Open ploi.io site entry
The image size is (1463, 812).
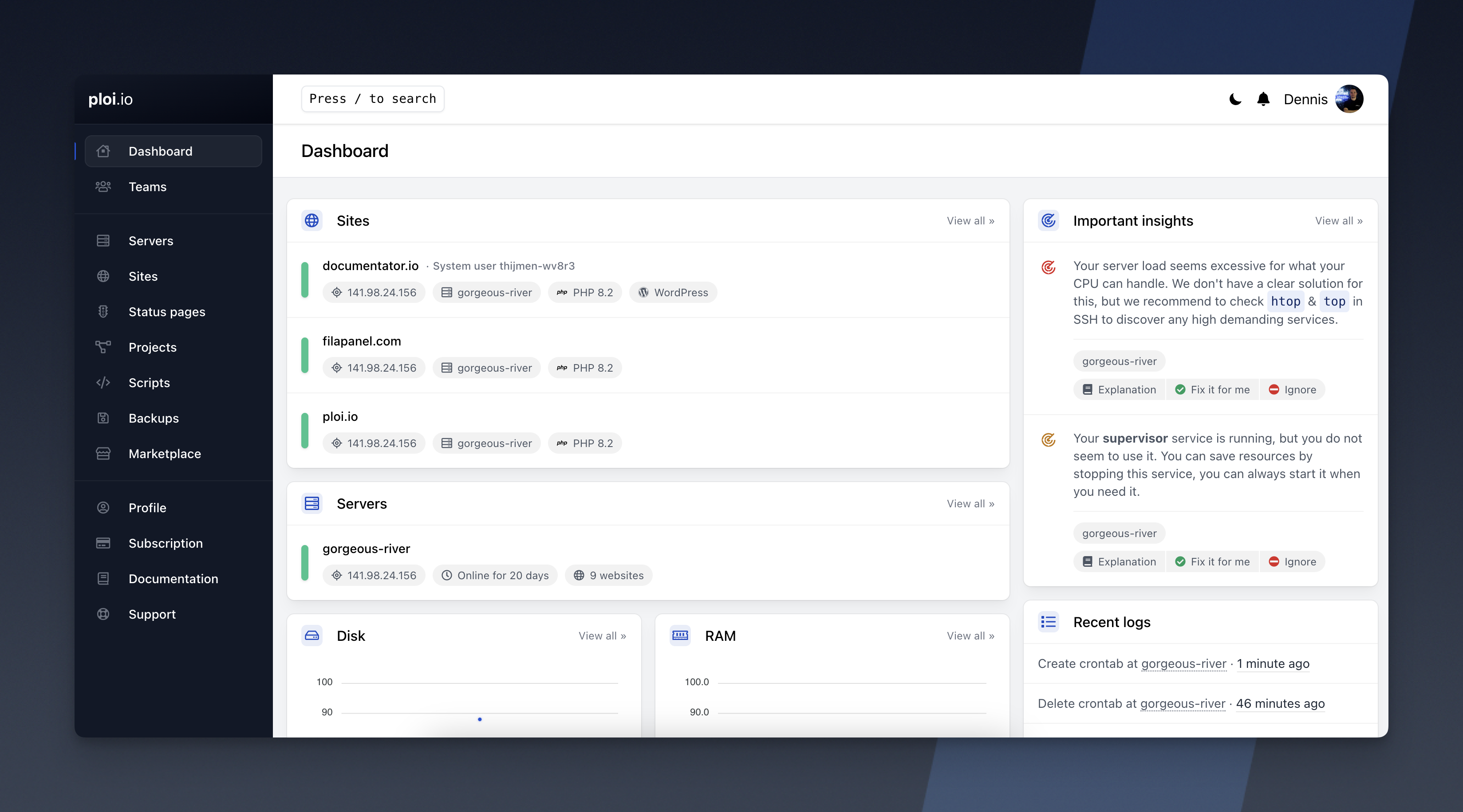click(340, 416)
